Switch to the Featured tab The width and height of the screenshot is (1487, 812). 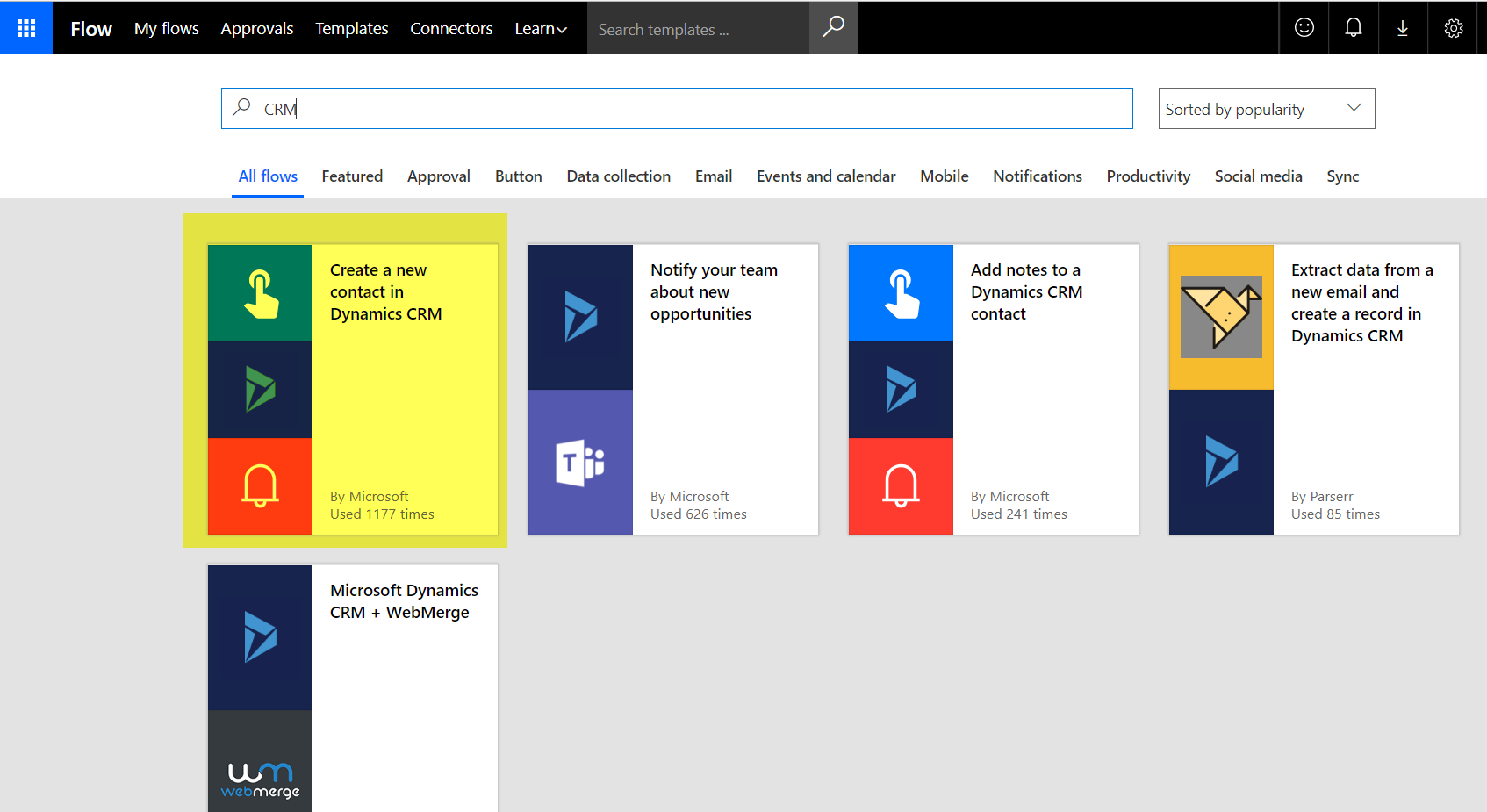(352, 176)
